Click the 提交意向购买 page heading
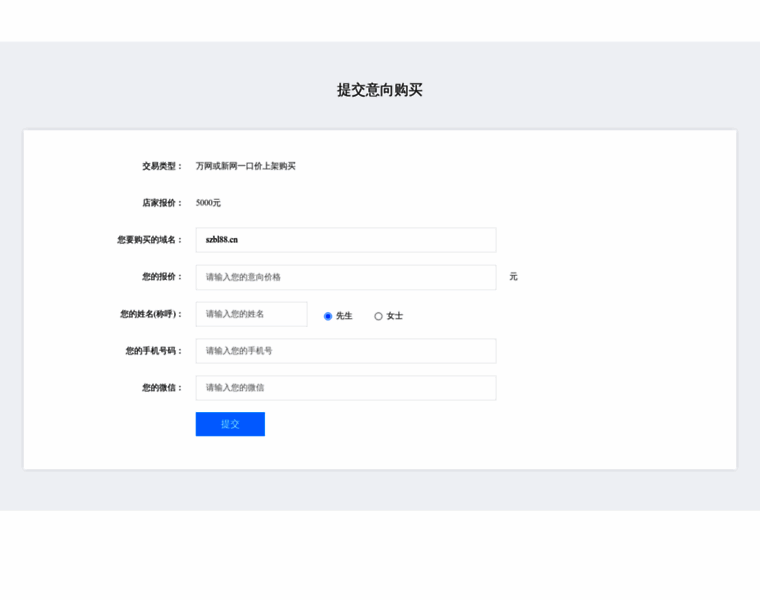The height and width of the screenshot is (600, 760). coord(380,90)
